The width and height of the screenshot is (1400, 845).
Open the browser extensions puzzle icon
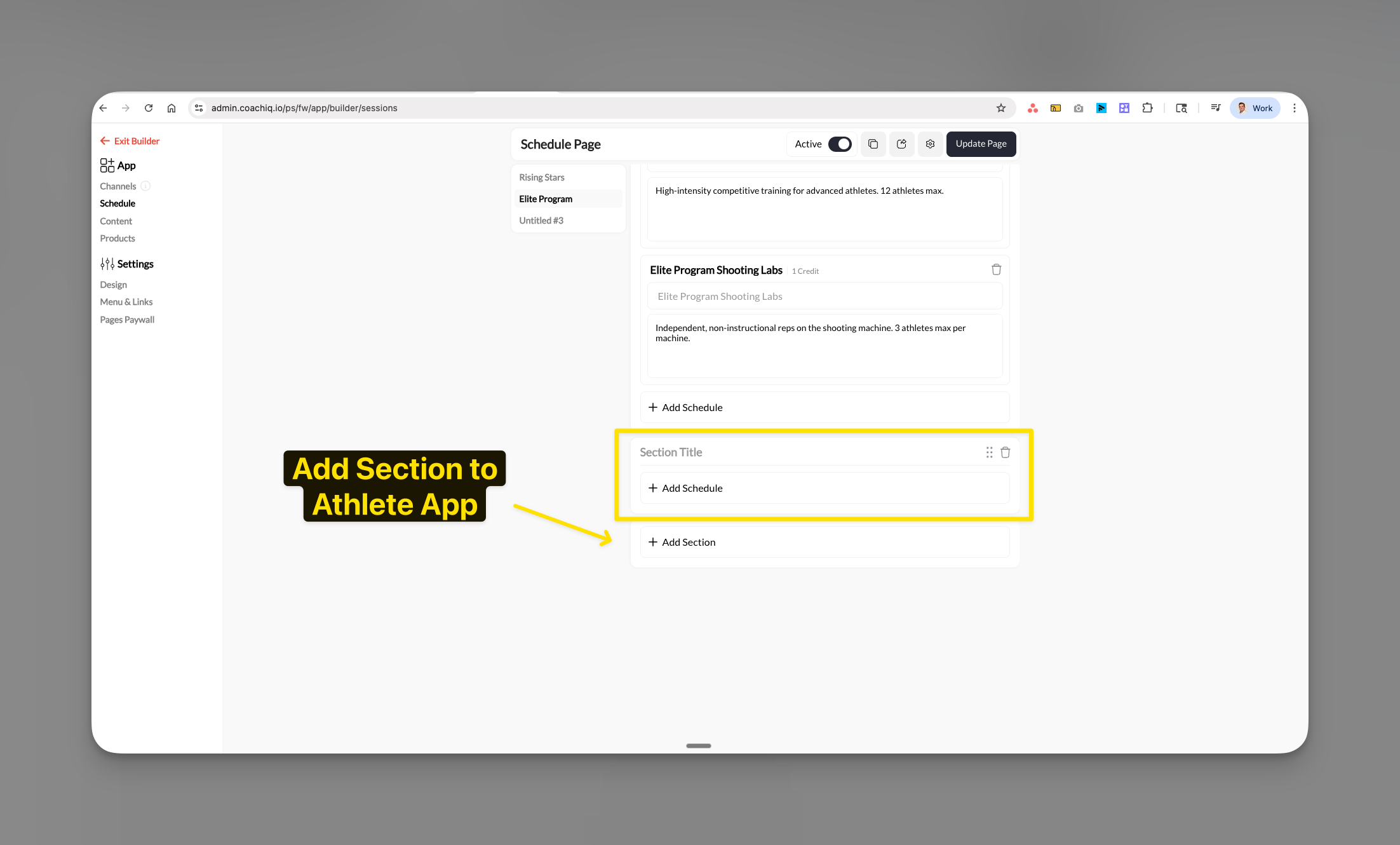coord(1148,108)
